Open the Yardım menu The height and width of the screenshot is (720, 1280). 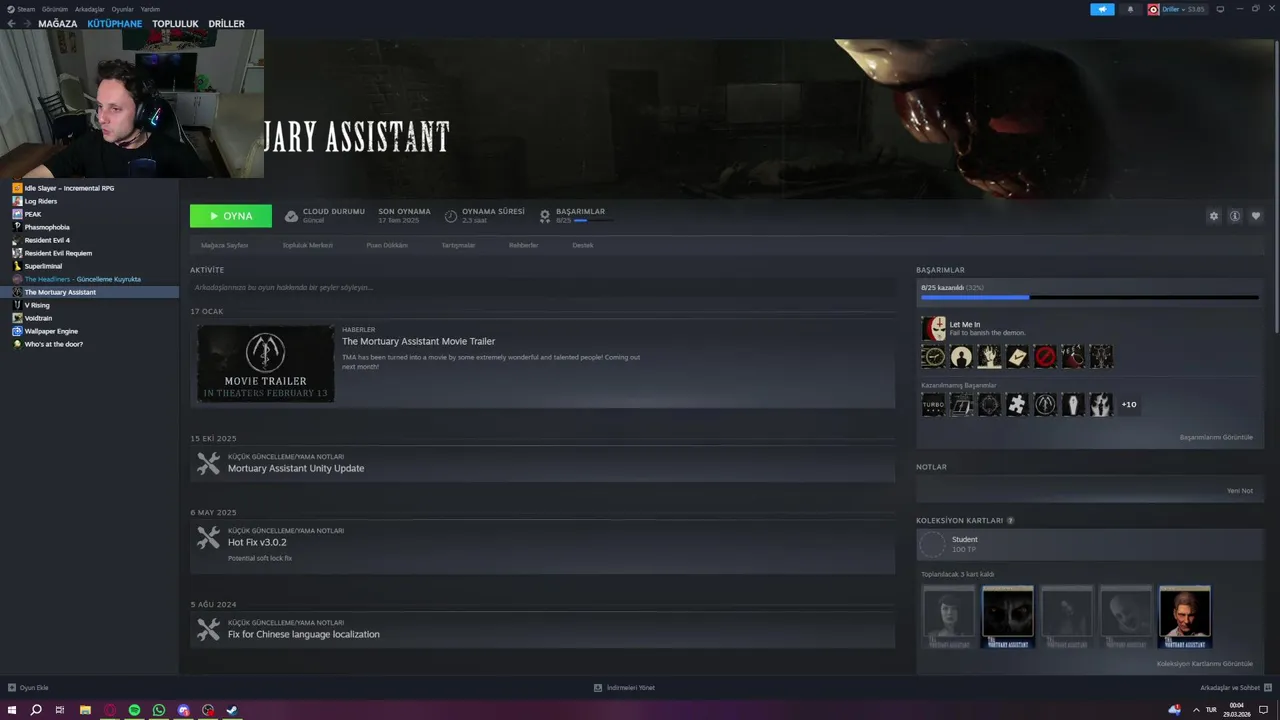click(x=150, y=9)
